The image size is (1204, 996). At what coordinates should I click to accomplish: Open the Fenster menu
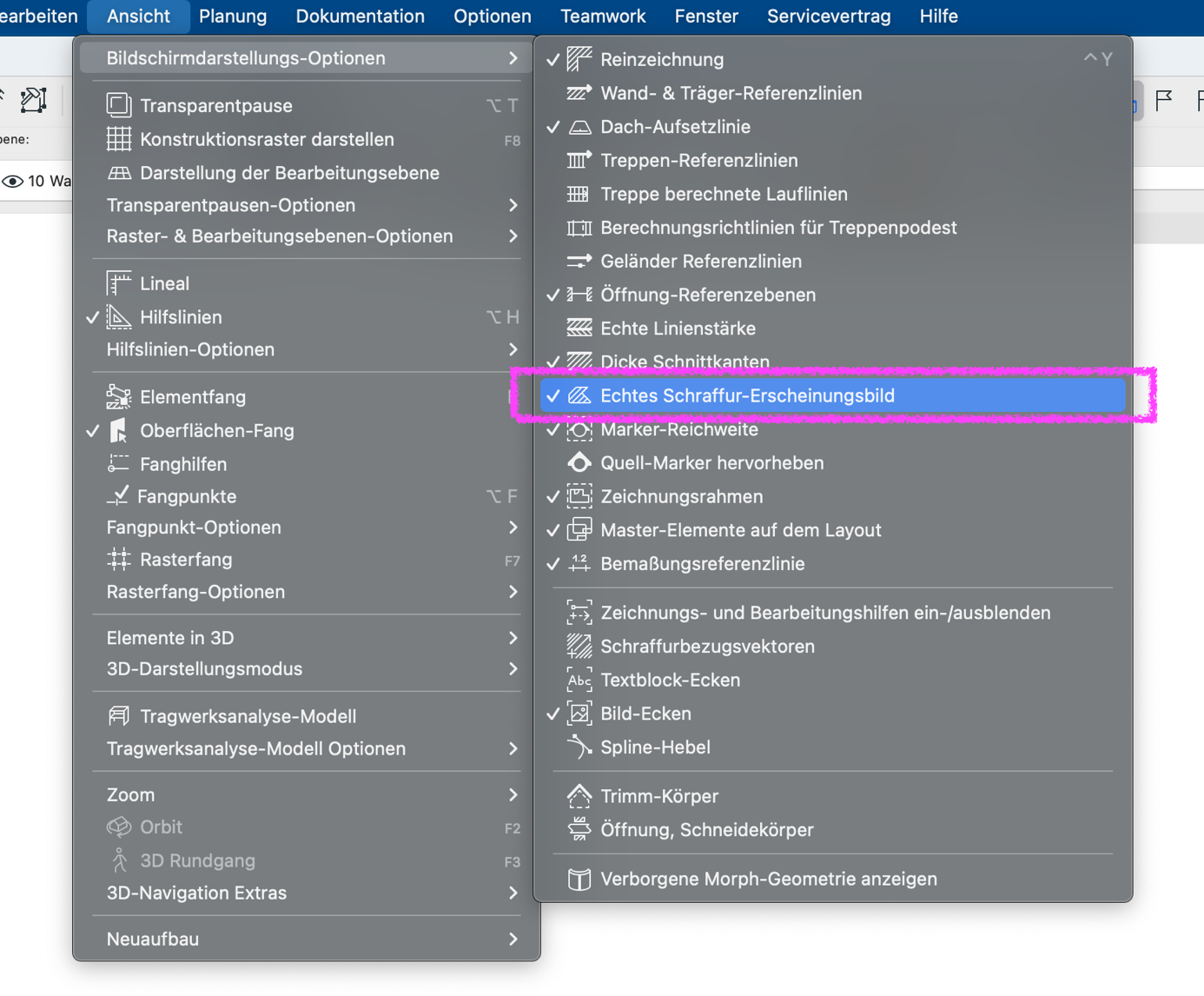706,17
